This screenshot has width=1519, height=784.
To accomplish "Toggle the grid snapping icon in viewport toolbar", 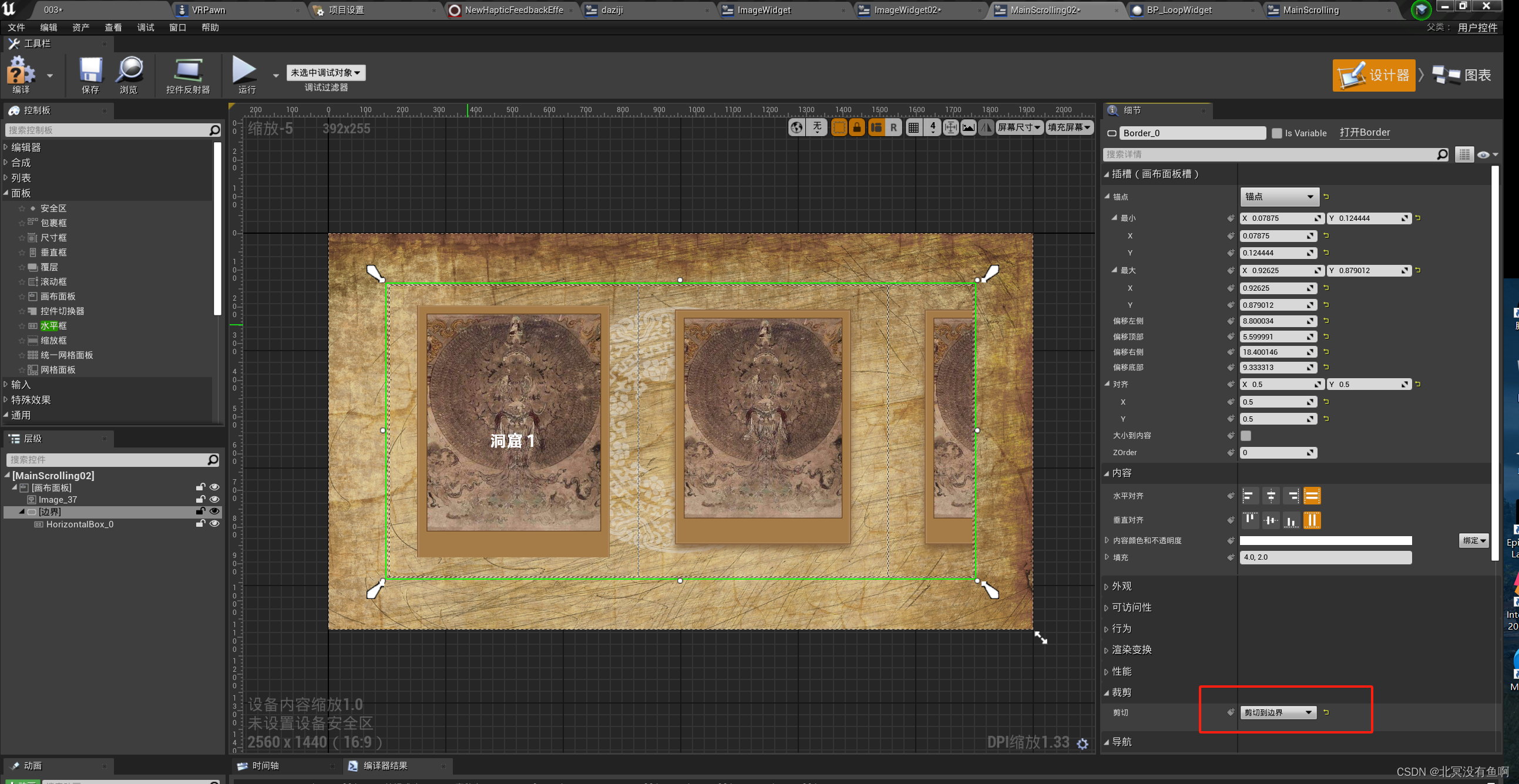I will 913,127.
